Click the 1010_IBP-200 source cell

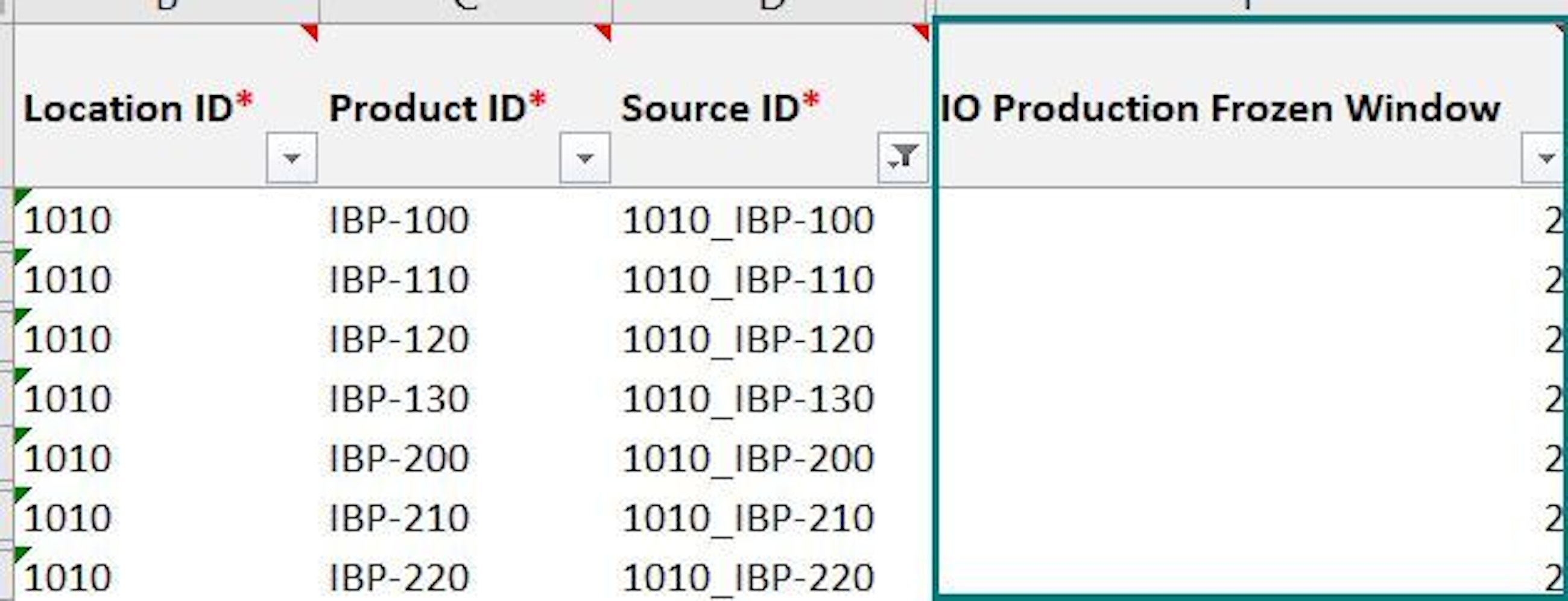click(747, 458)
